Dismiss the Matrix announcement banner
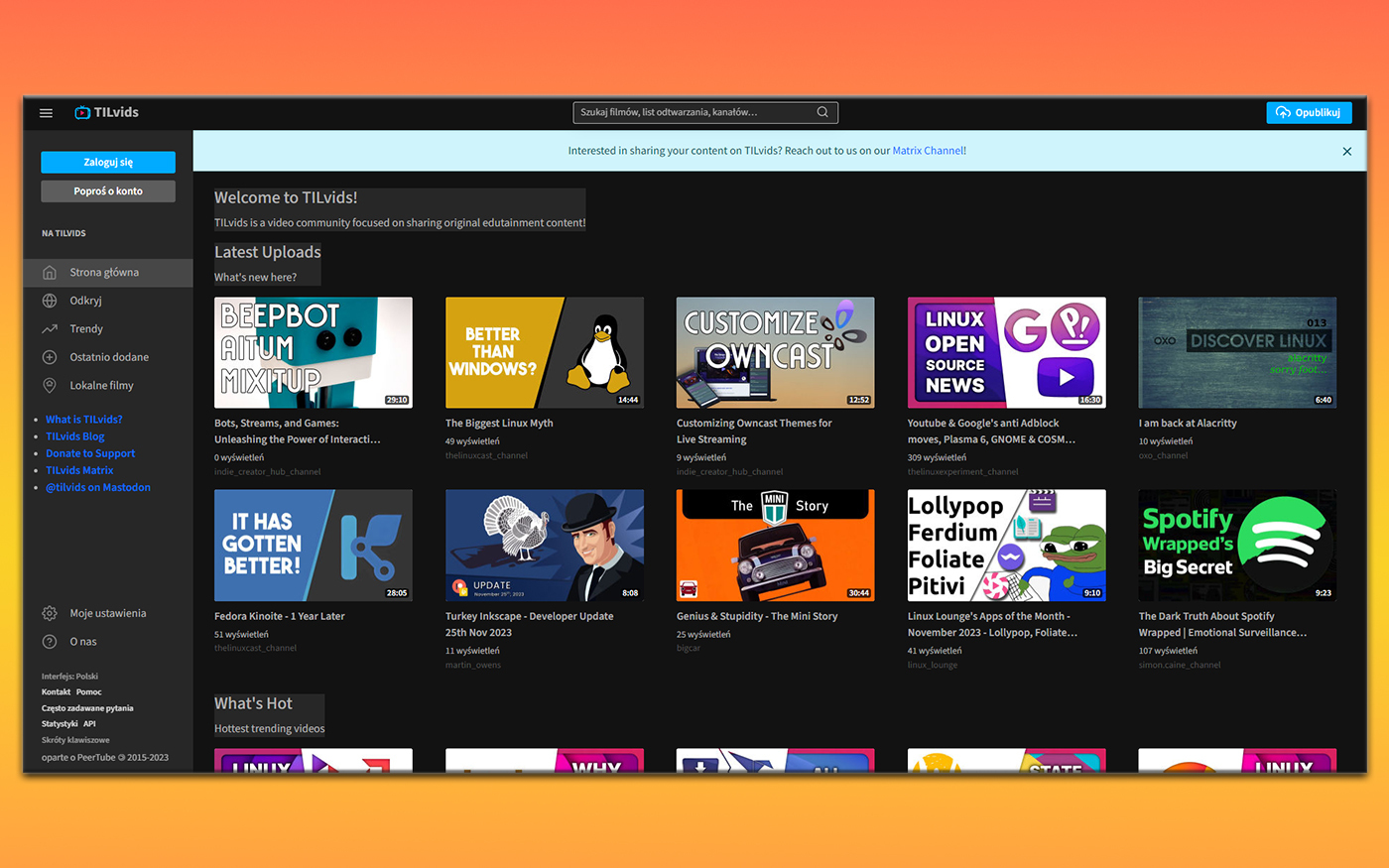The width and height of the screenshot is (1389, 868). click(x=1346, y=151)
